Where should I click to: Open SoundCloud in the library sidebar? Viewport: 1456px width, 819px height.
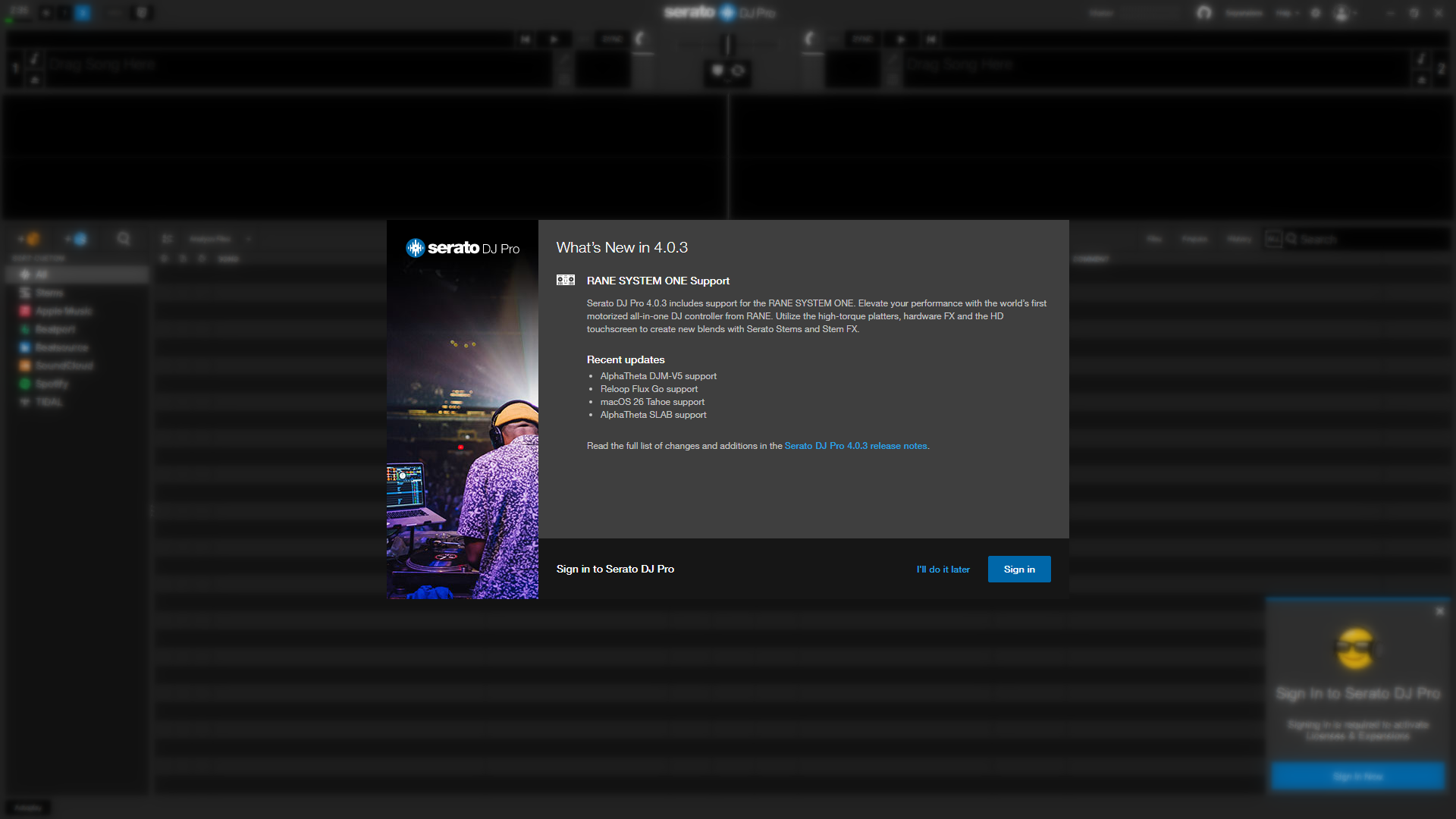(x=77, y=366)
